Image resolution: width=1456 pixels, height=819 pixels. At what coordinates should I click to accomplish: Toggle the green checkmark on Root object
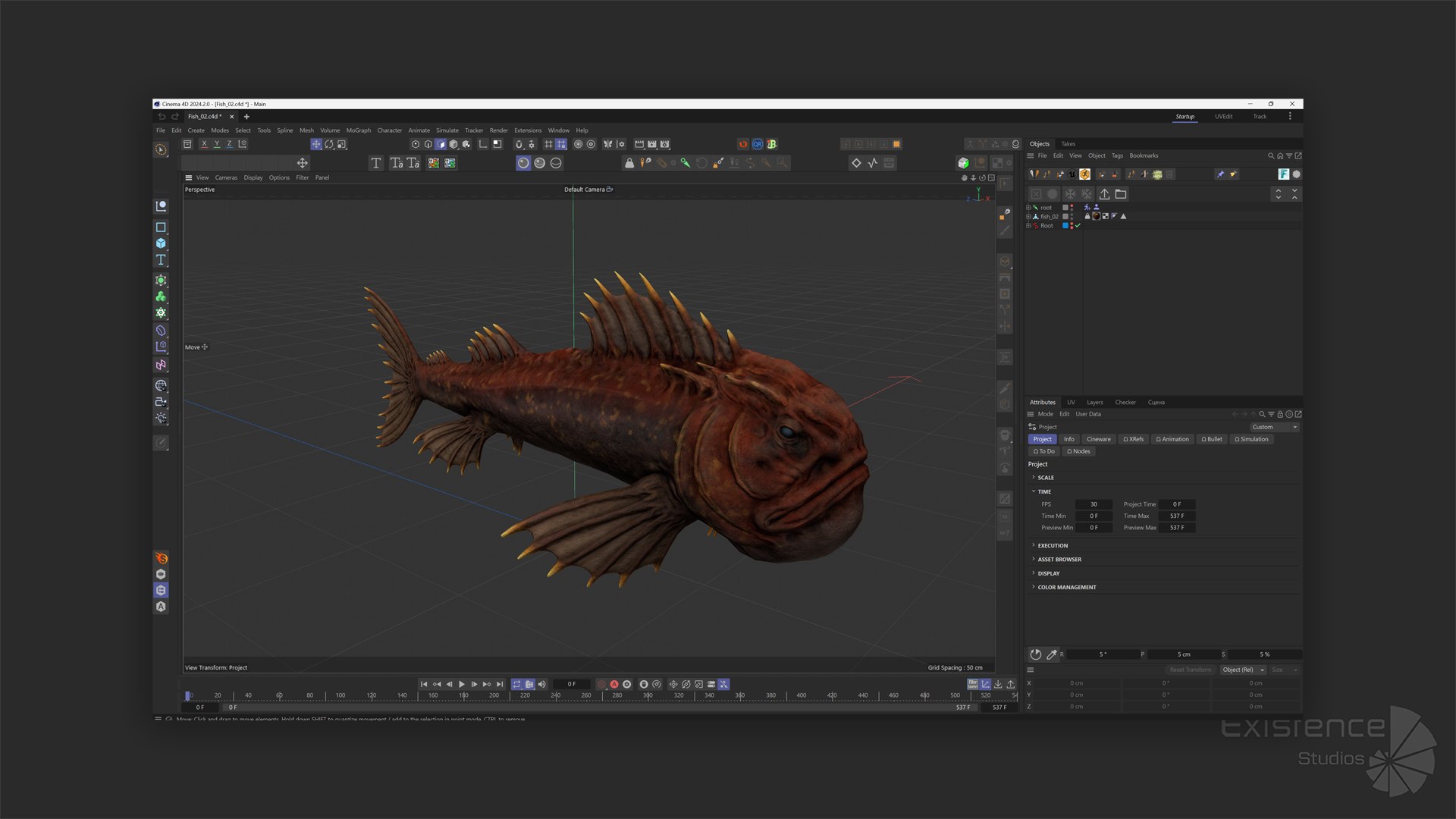1078,226
